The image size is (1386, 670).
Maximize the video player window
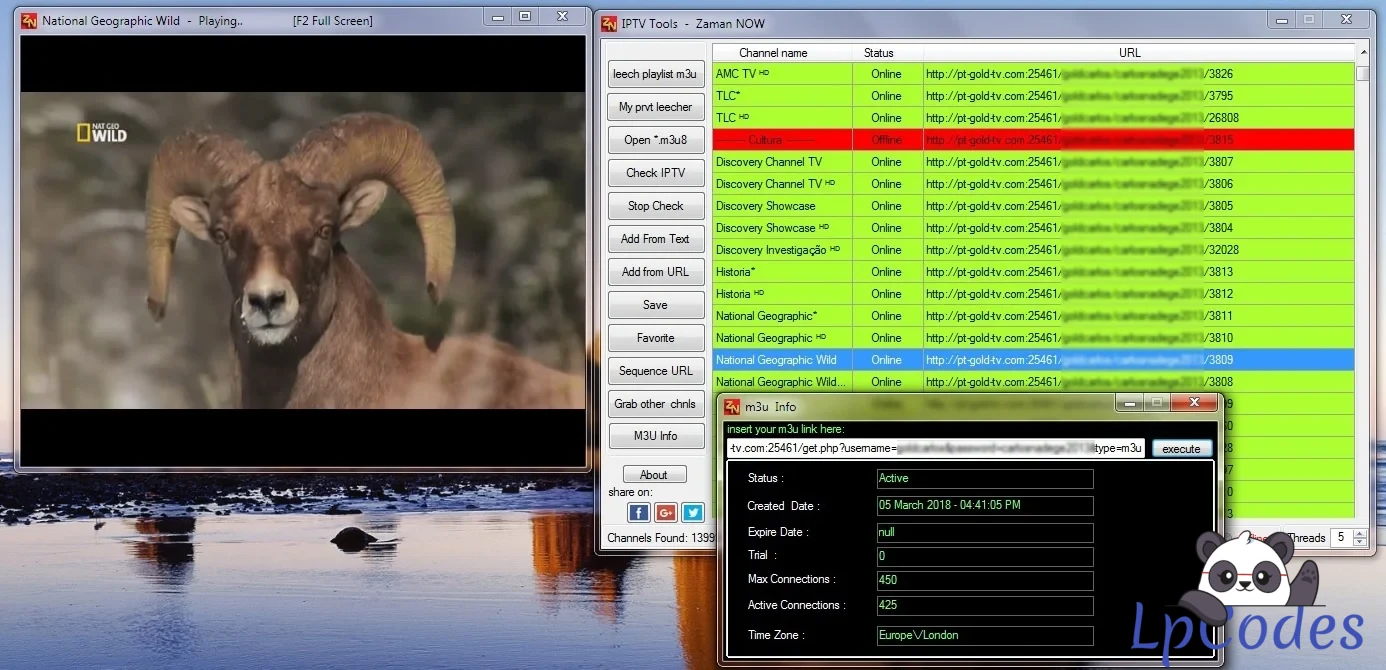click(525, 17)
